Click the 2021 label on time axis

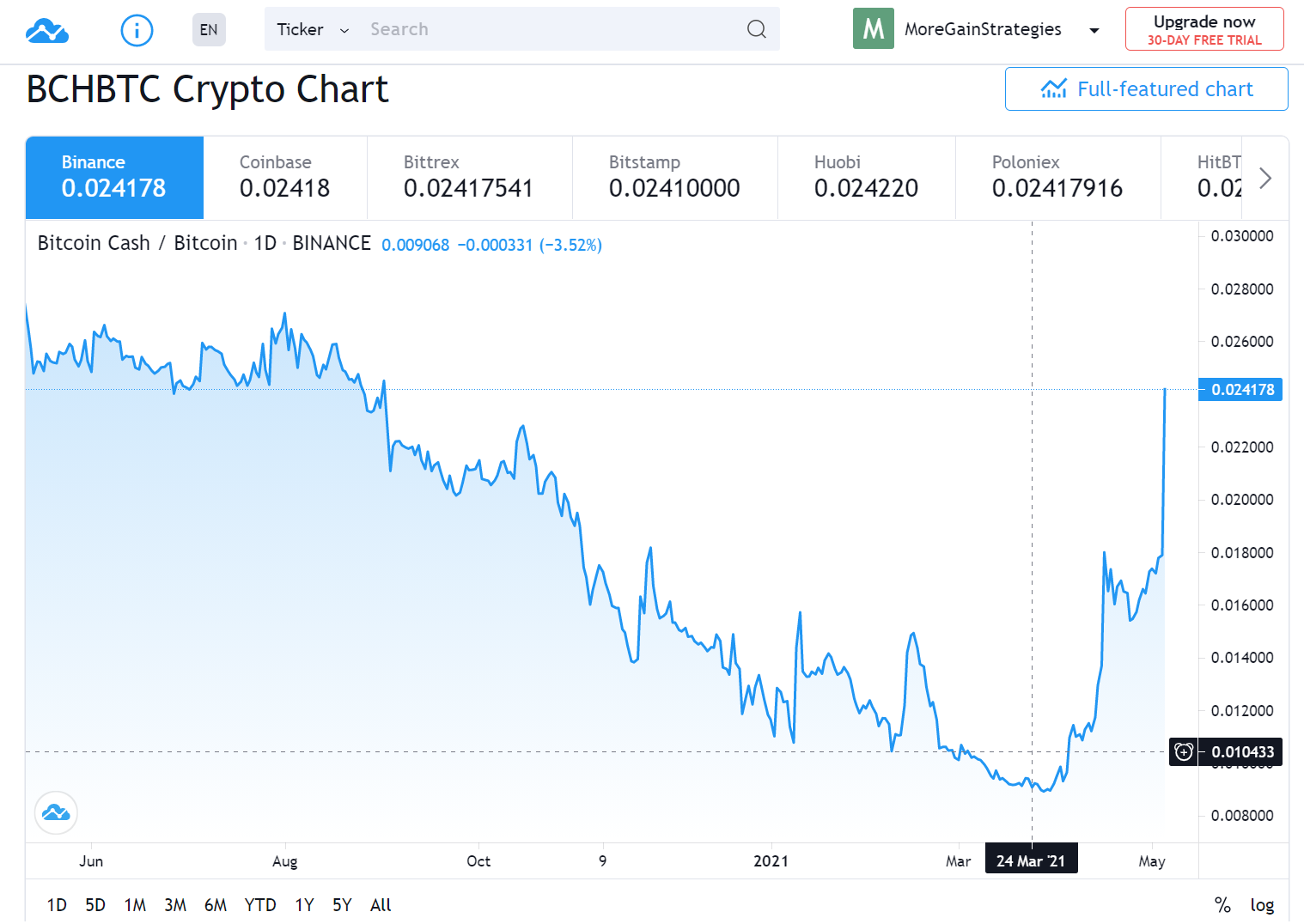click(771, 861)
